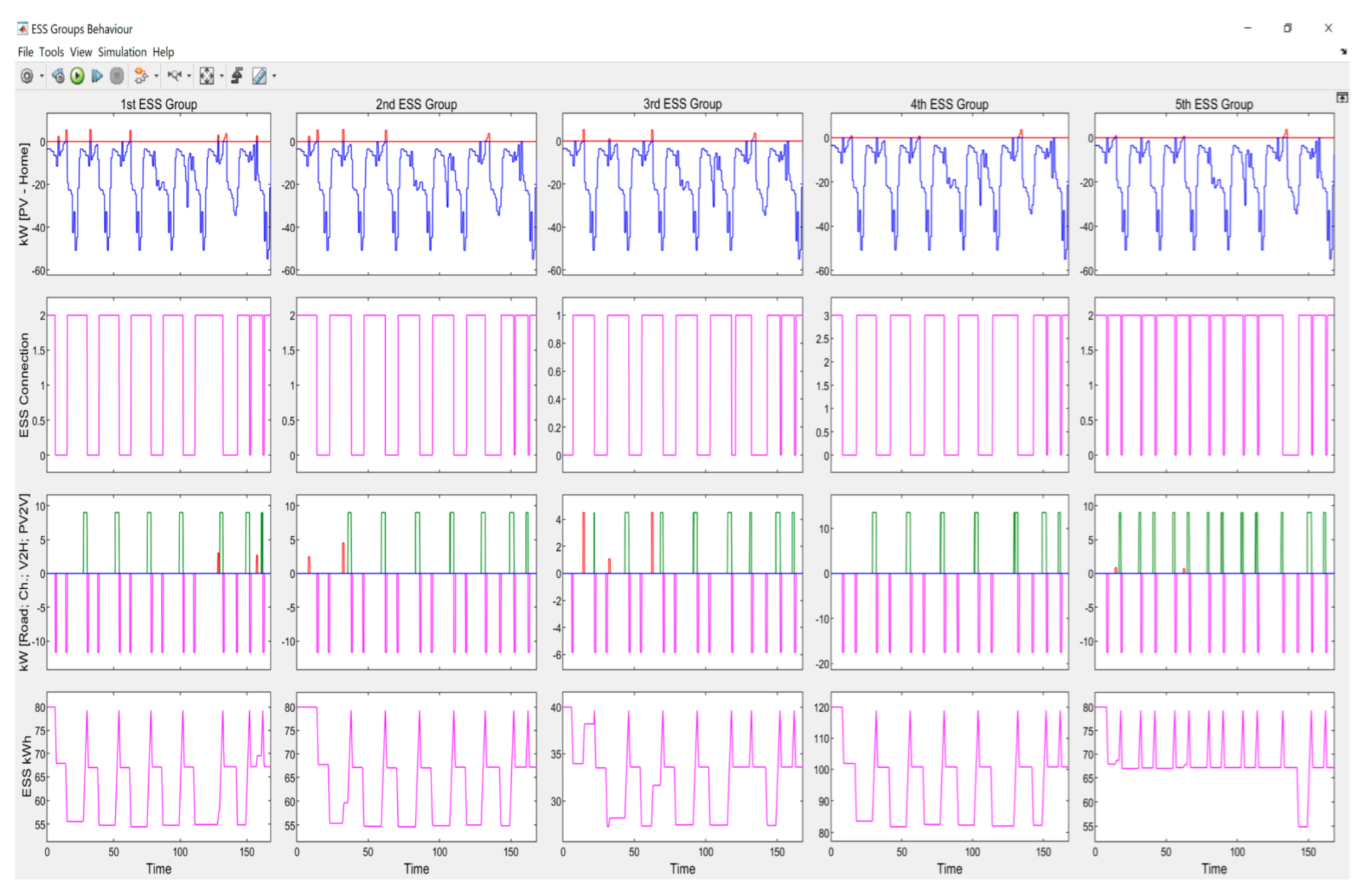Toggle the cursor measurements ruler tool

259,76
